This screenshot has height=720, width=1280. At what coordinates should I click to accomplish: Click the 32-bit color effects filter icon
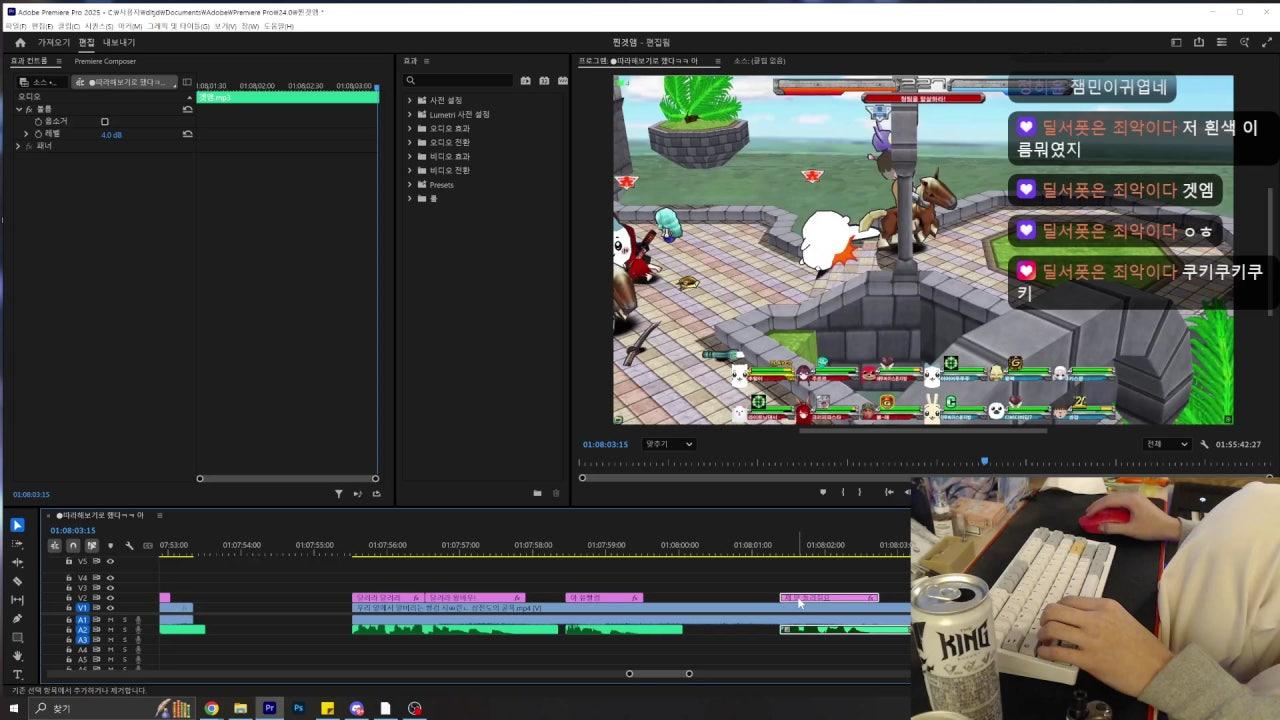(x=544, y=81)
